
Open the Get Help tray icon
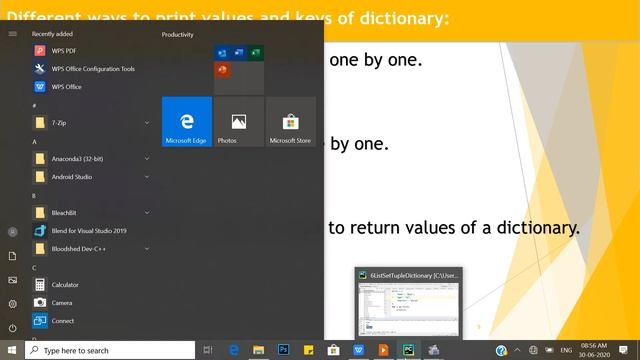[501, 350]
